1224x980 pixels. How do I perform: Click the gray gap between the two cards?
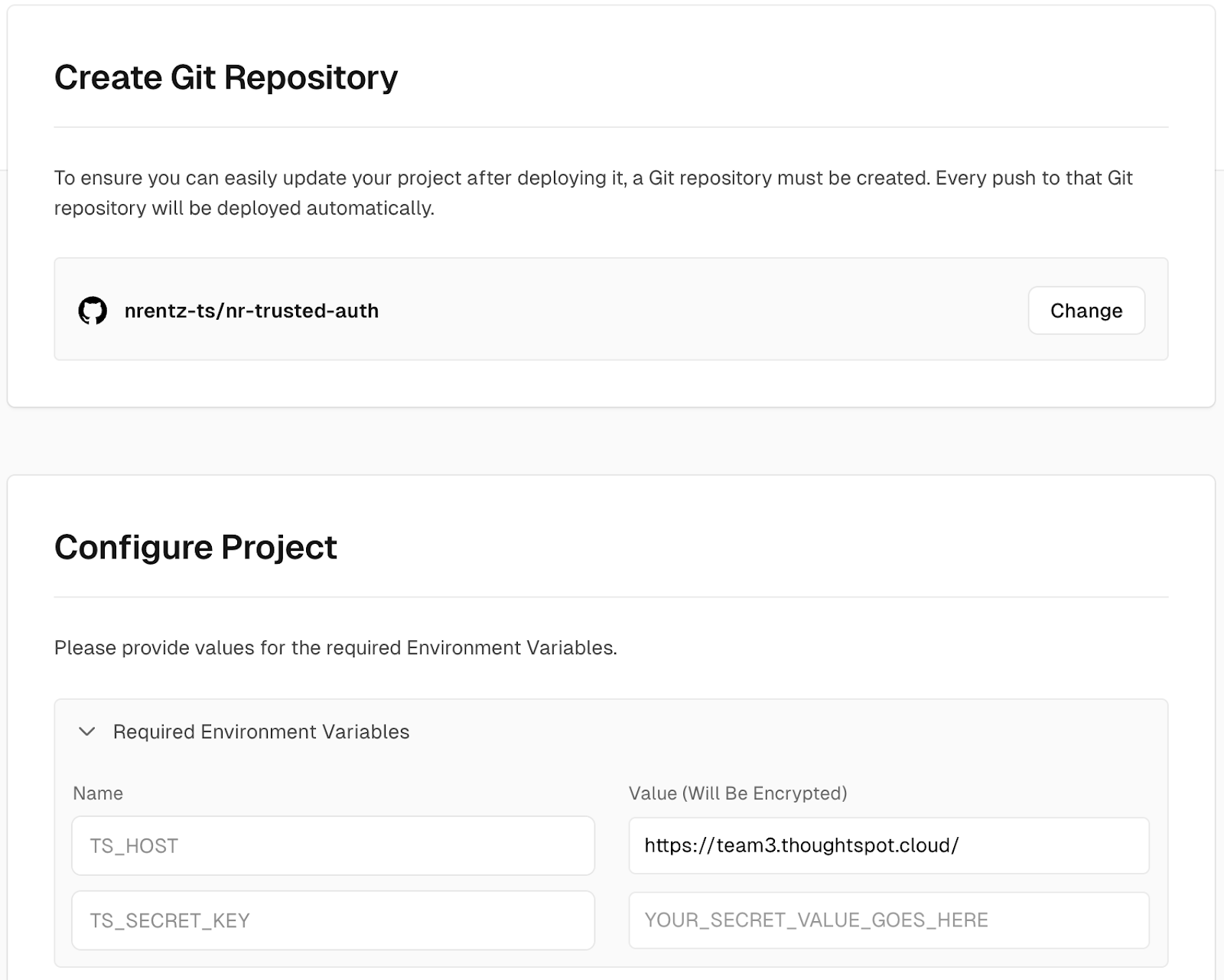tap(610, 441)
